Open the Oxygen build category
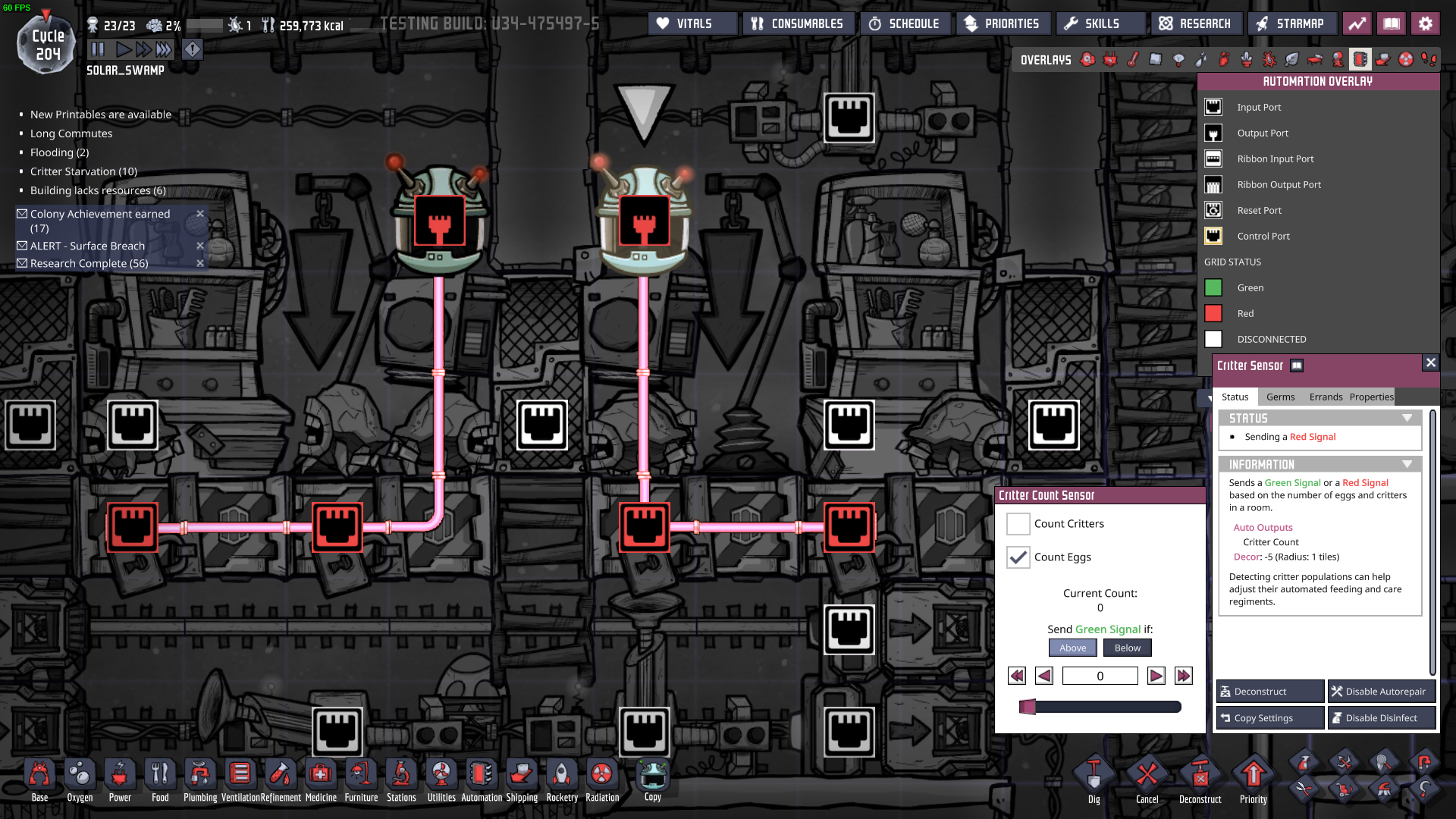1456x819 pixels. pyautogui.click(x=80, y=775)
